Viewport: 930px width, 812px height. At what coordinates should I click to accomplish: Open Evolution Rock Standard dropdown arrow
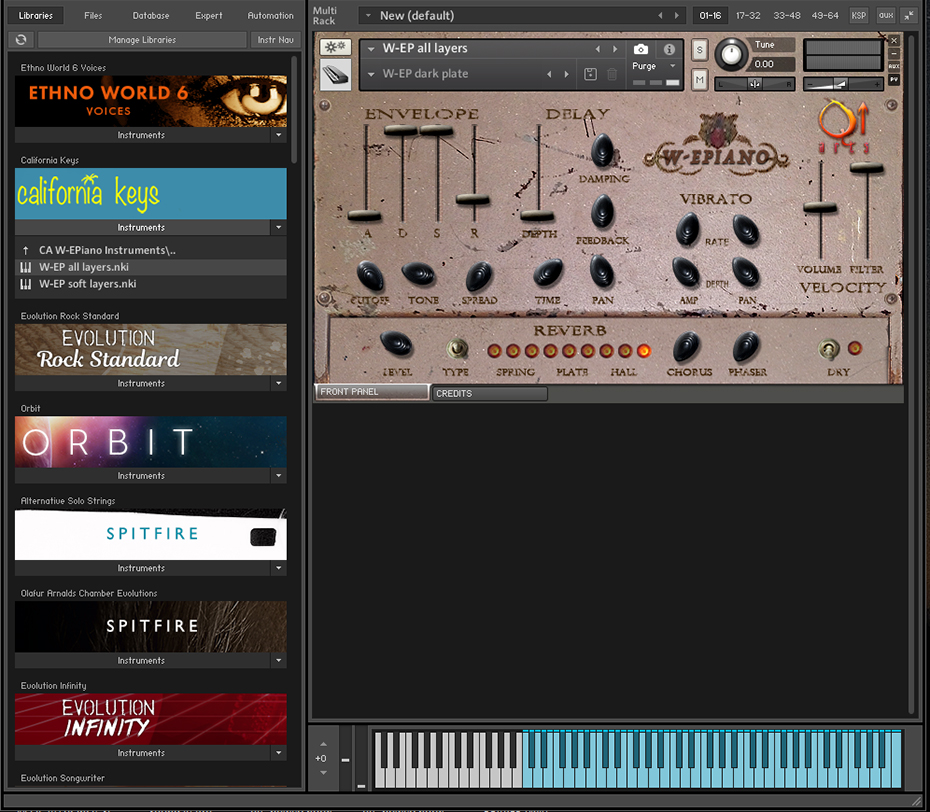pos(279,384)
